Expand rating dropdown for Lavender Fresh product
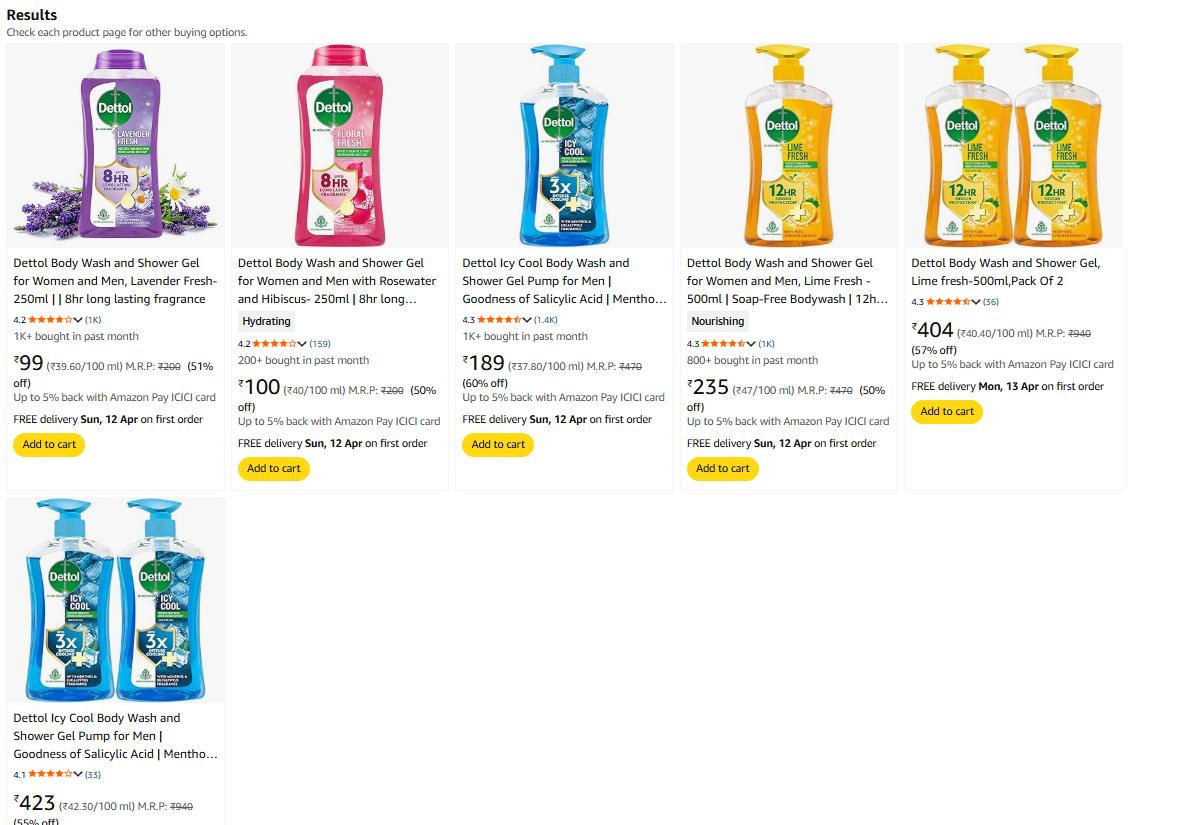The height and width of the screenshot is (825, 1194). [x=79, y=320]
